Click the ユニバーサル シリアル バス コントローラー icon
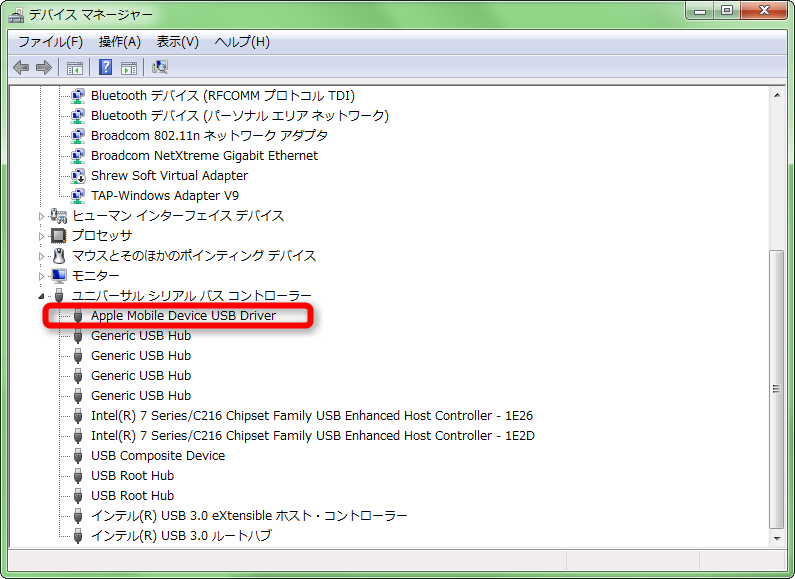This screenshot has width=795, height=579. click(59, 296)
